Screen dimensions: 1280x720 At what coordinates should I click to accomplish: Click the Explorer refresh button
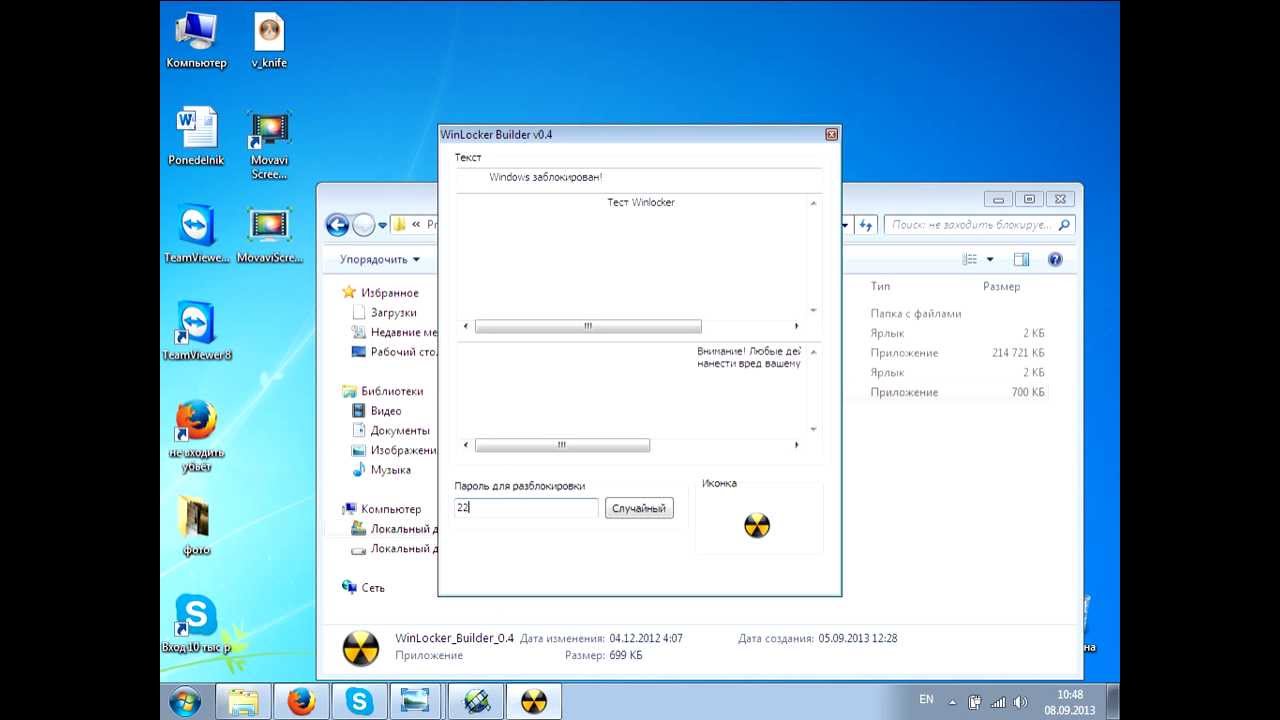pos(867,225)
